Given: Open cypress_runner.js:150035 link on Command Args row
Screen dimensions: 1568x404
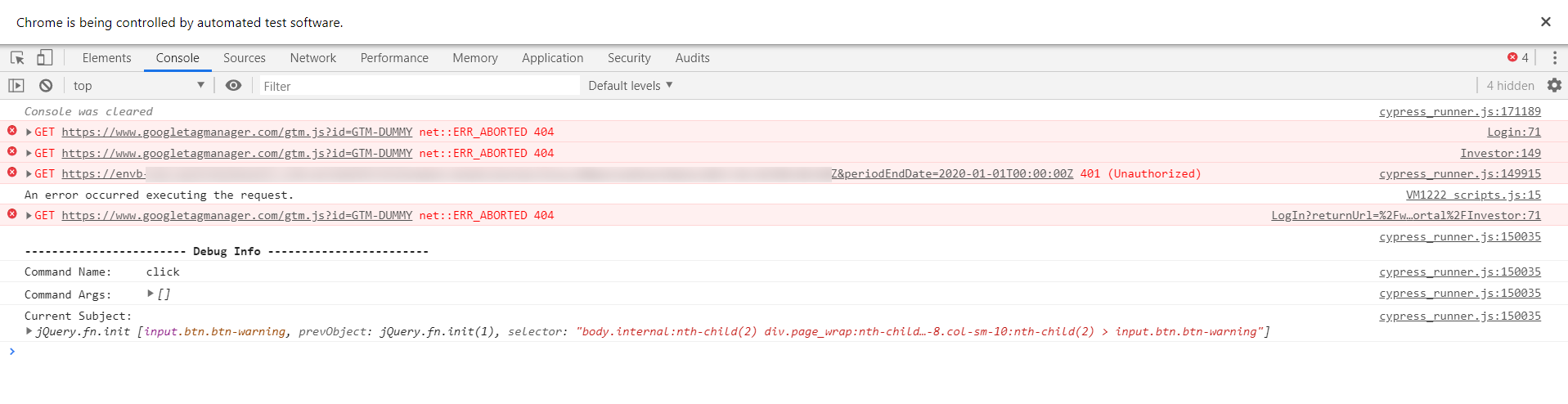Looking at the screenshot, I should coord(1460,294).
